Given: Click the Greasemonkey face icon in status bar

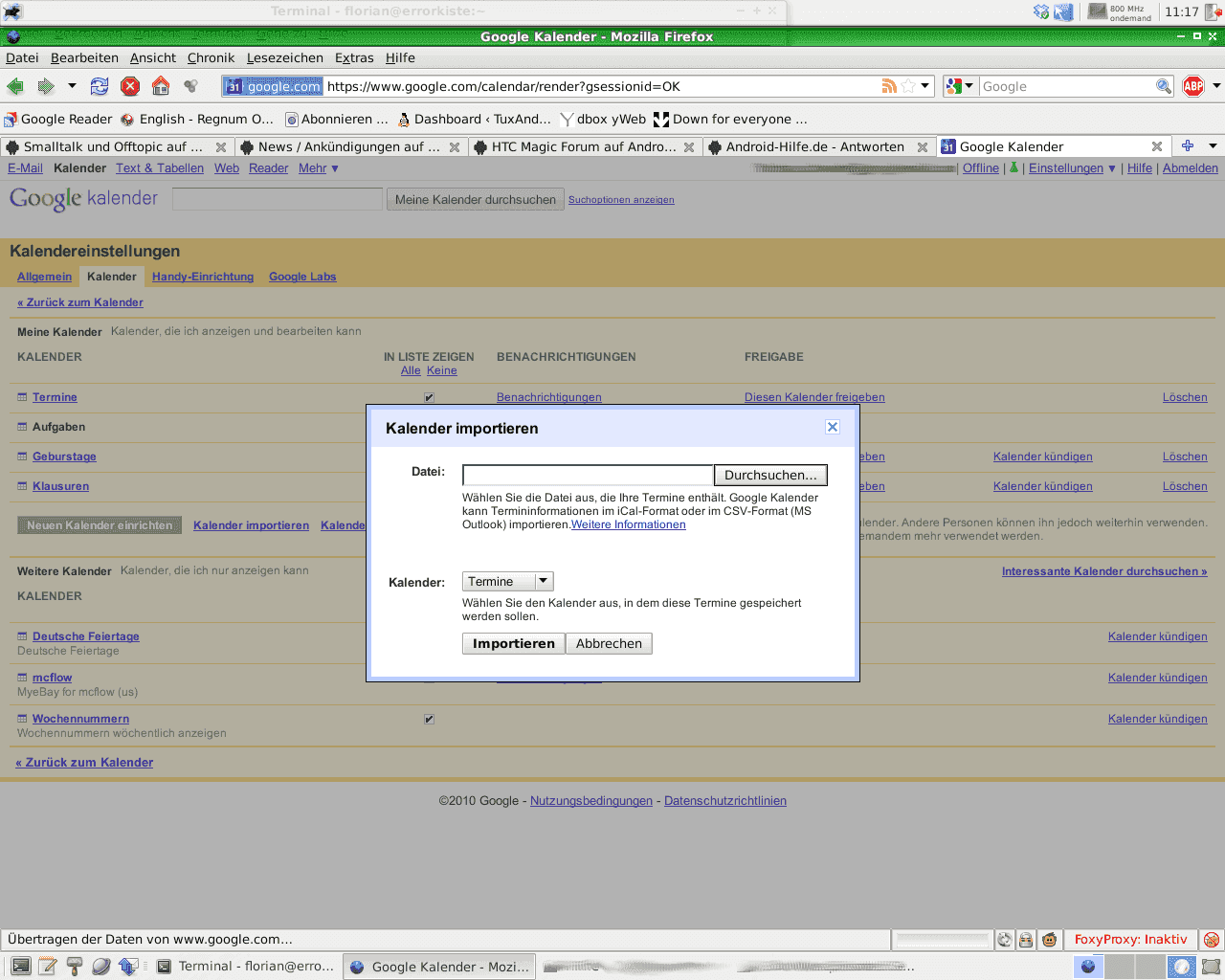Looking at the screenshot, I should click(1050, 940).
